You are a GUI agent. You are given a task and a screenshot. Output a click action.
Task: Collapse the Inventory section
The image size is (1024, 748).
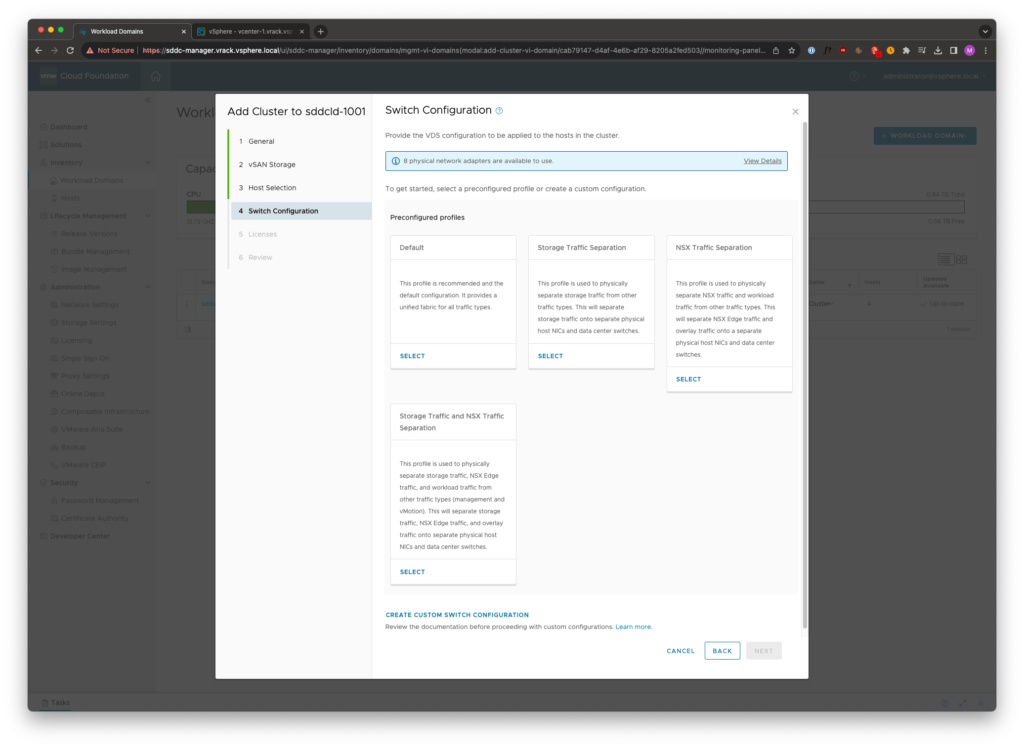pyautogui.click(x=148, y=163)
